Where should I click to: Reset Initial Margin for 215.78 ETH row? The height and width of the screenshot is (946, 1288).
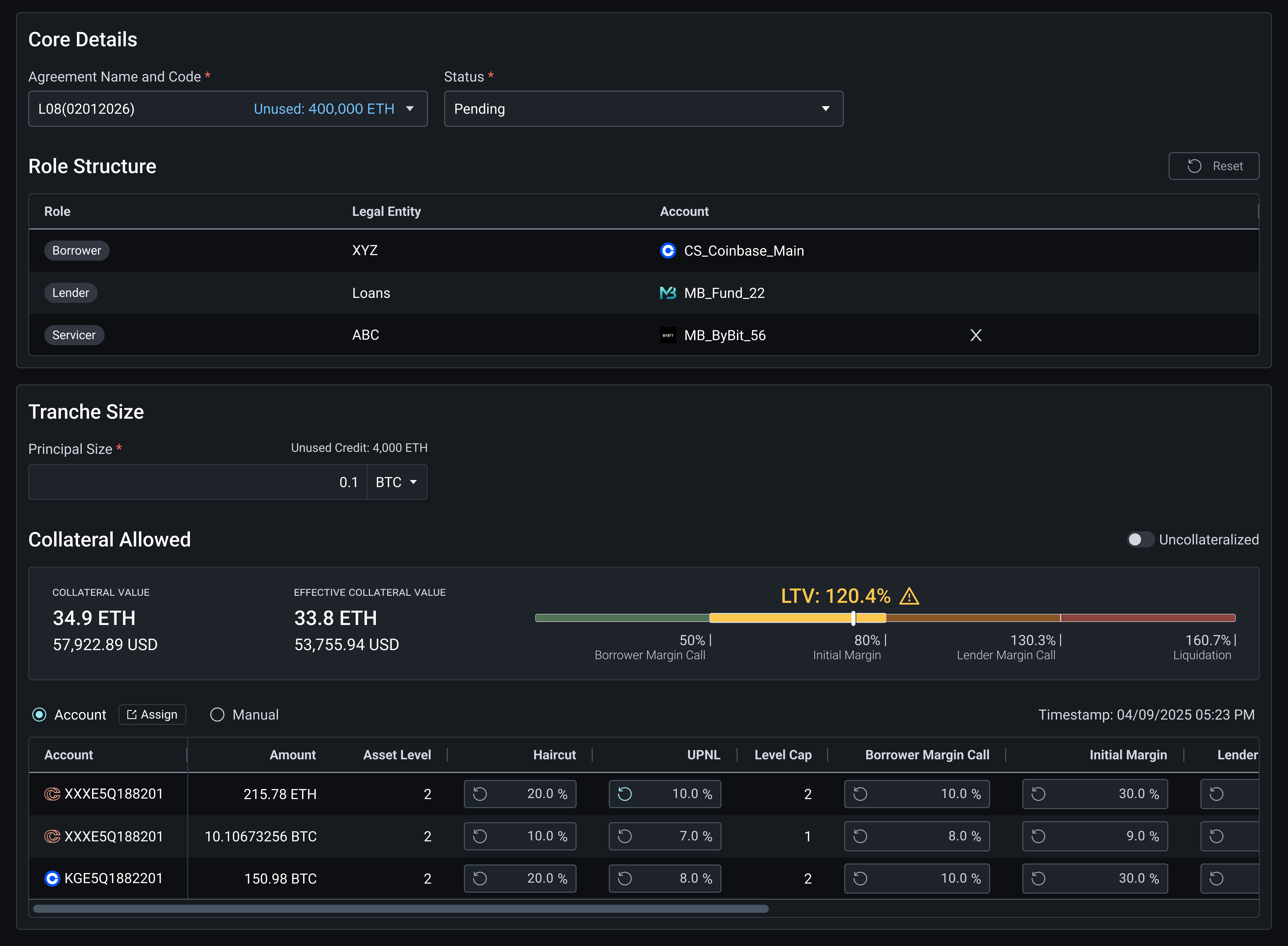click(1038, 794)
